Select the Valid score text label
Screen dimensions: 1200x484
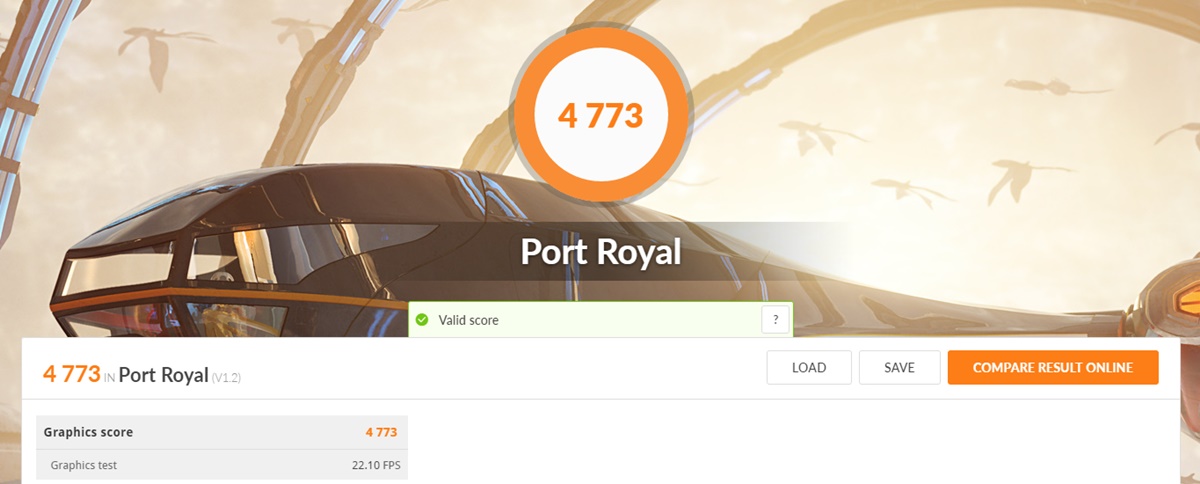coord(468,320)
